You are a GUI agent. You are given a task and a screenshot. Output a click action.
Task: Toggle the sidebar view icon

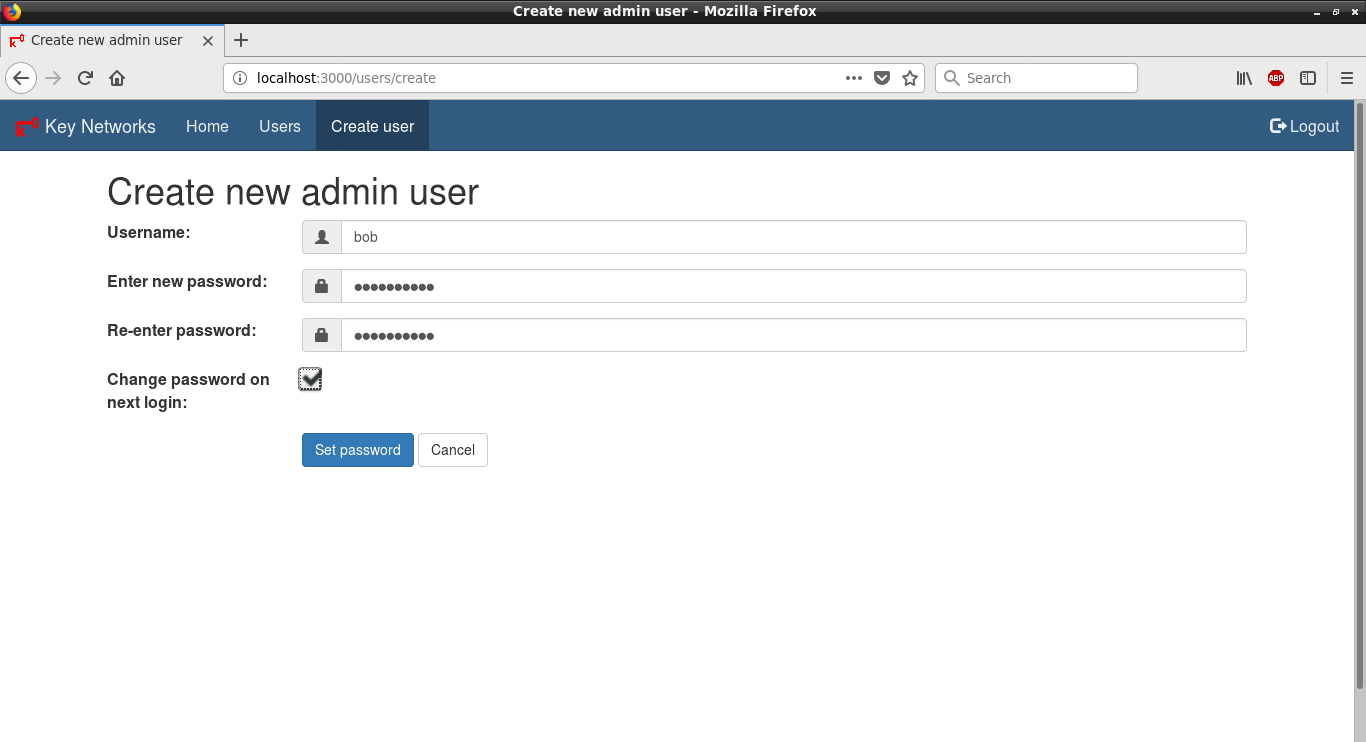tap(1308, 78)
